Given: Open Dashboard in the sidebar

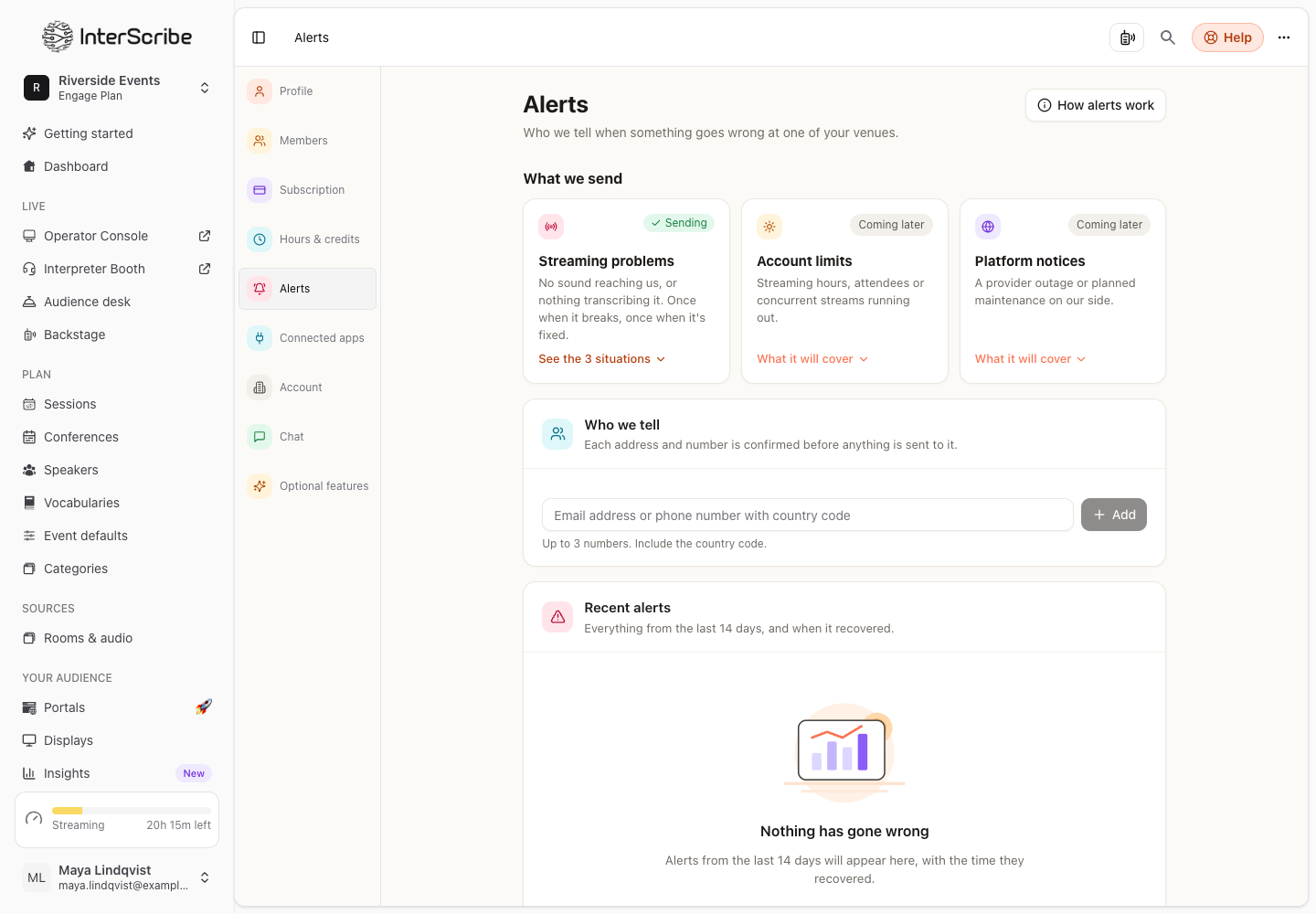Looking at the screenshot, I should pos(117,166).
